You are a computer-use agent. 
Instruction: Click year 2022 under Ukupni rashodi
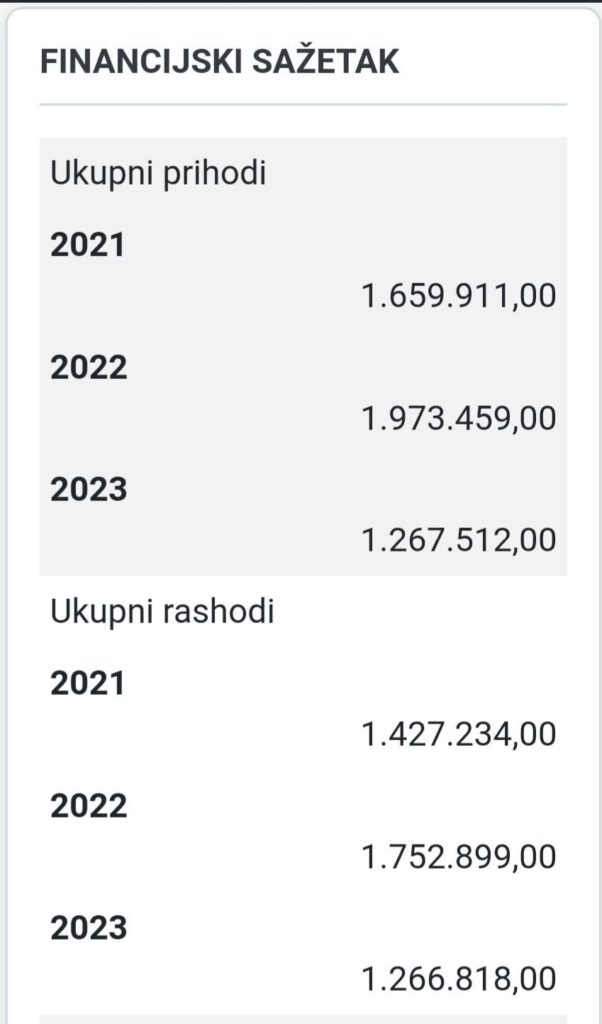pos(89,806)
